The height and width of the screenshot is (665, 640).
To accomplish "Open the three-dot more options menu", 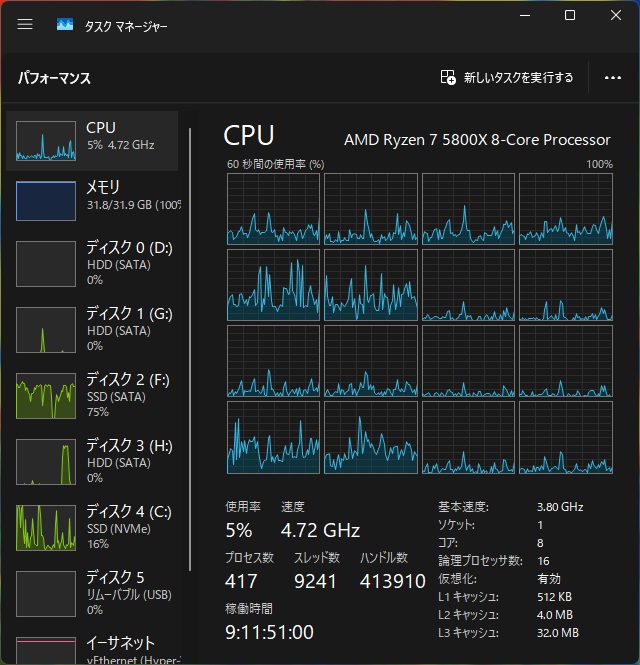I will click(613, 77).
